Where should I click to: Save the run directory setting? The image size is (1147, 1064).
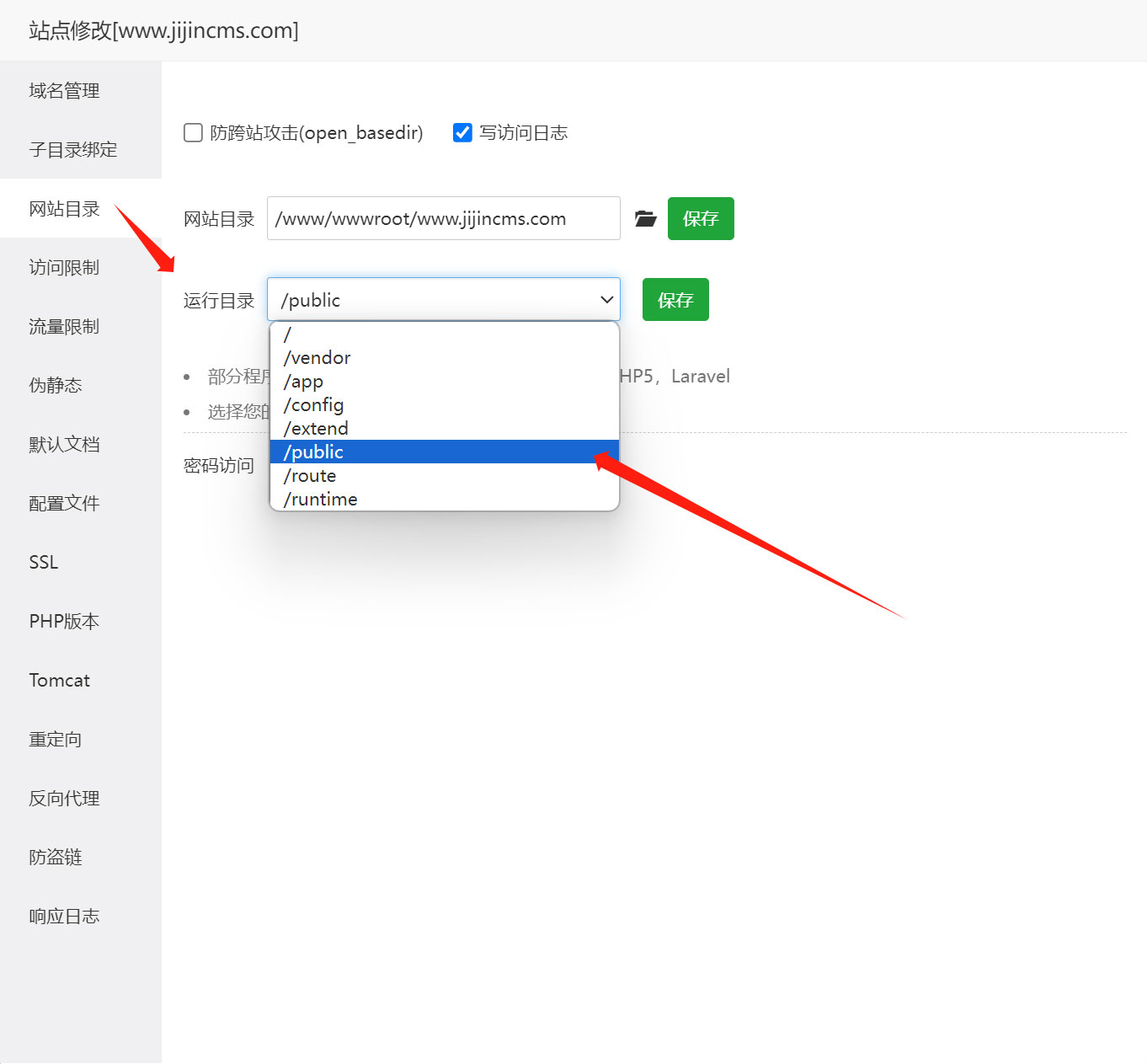[675, 299]
